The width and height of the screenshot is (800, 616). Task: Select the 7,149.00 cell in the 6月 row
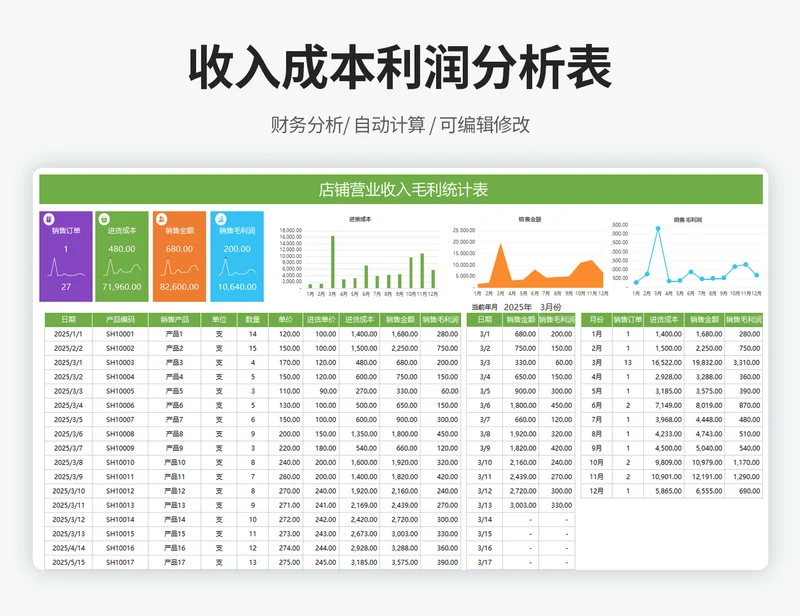(664, 405)
